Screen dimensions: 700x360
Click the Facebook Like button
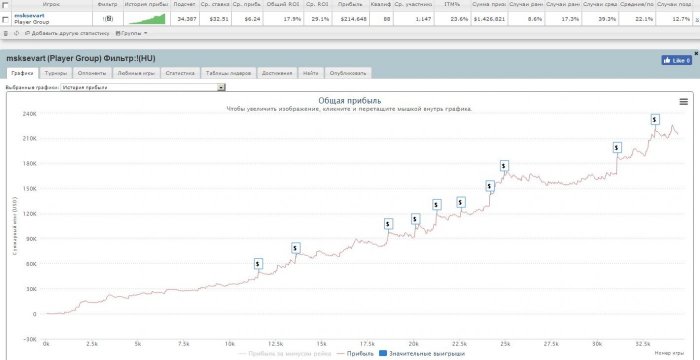pyautogui.click(x=676, y=60)
